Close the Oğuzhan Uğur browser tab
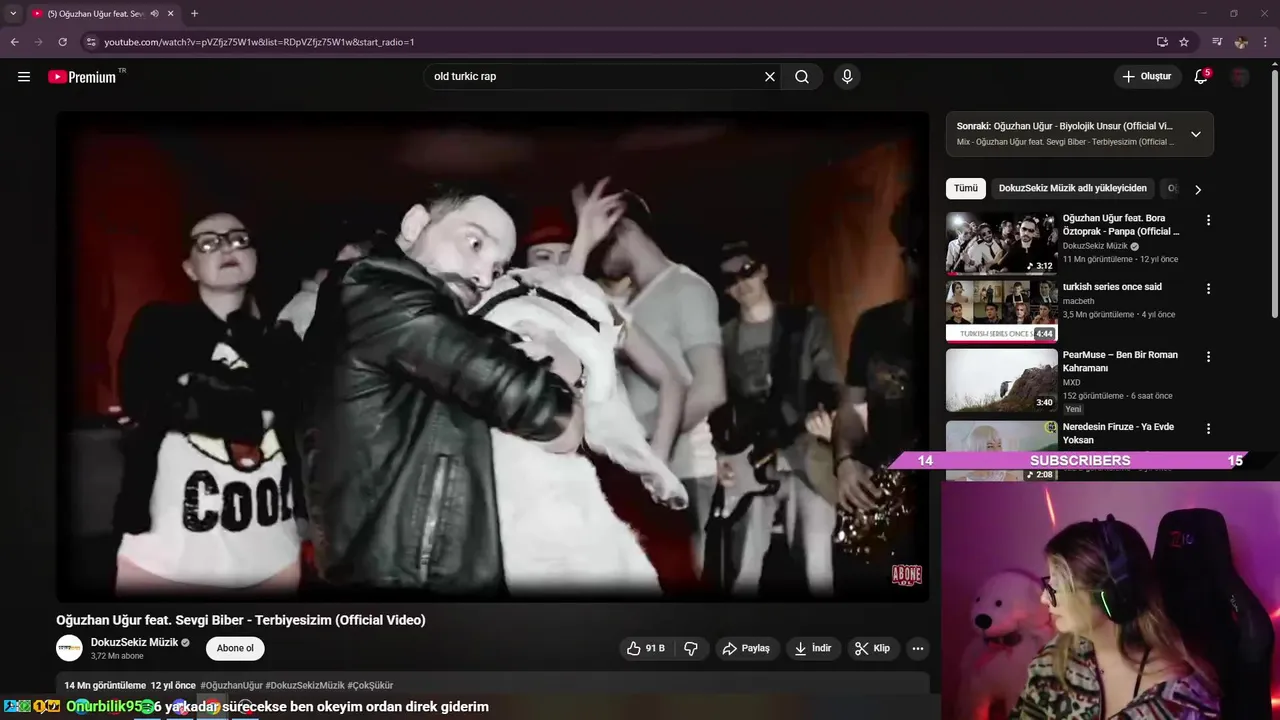 tap(171, 13)
